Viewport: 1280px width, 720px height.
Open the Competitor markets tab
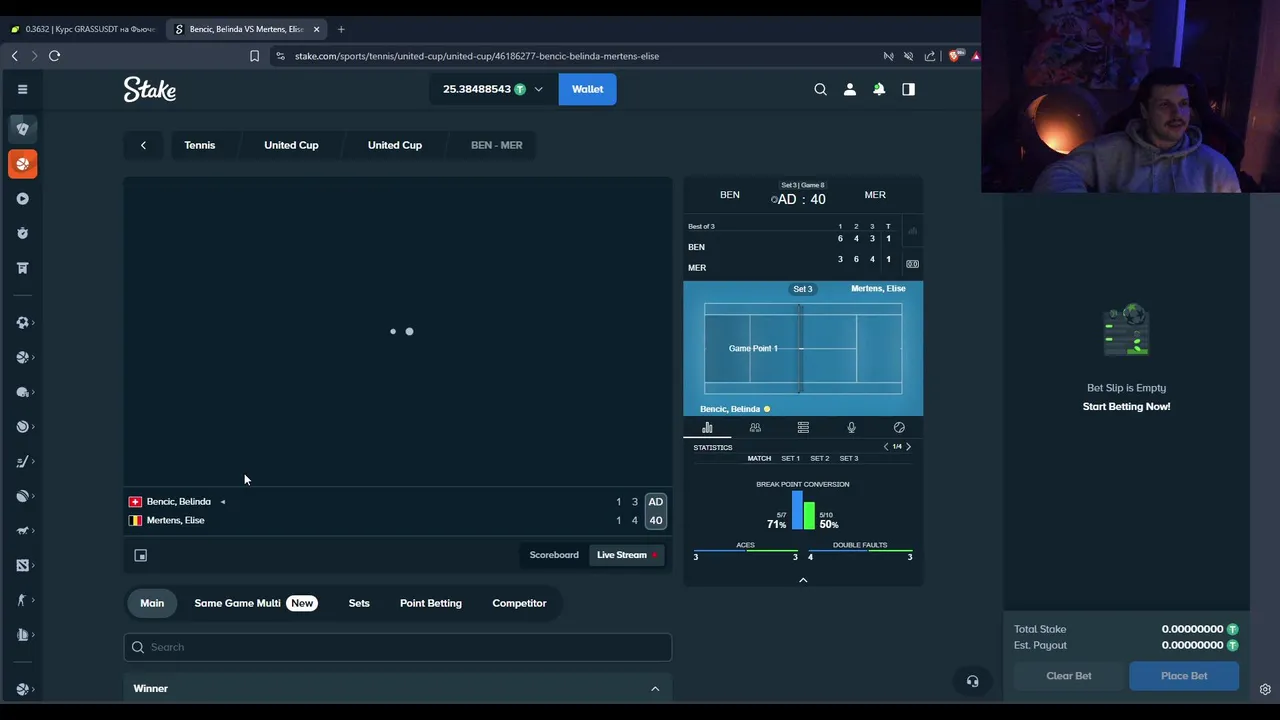point(519,603)
